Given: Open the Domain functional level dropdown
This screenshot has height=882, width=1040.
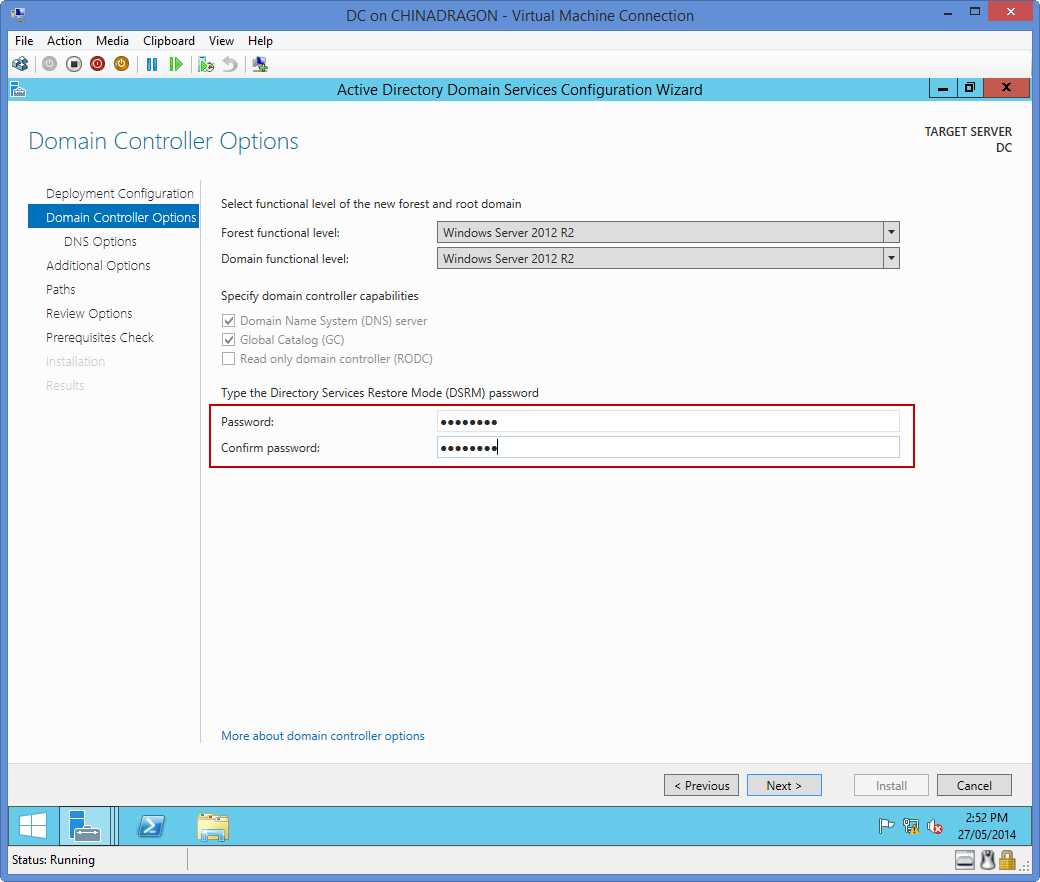Looking at the screenshot, I should (x=891, y=258).
